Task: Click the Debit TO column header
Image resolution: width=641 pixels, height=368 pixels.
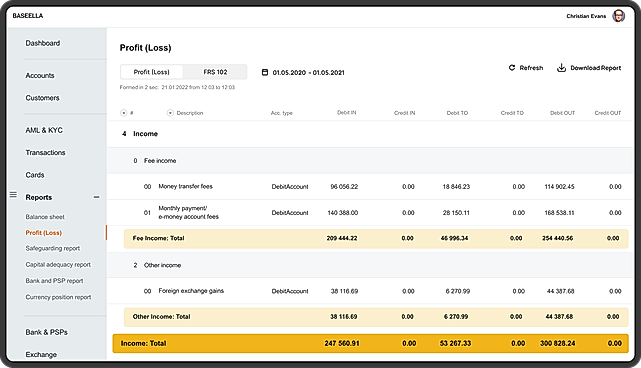Action: pyautogui.click(x=457, y=113)
